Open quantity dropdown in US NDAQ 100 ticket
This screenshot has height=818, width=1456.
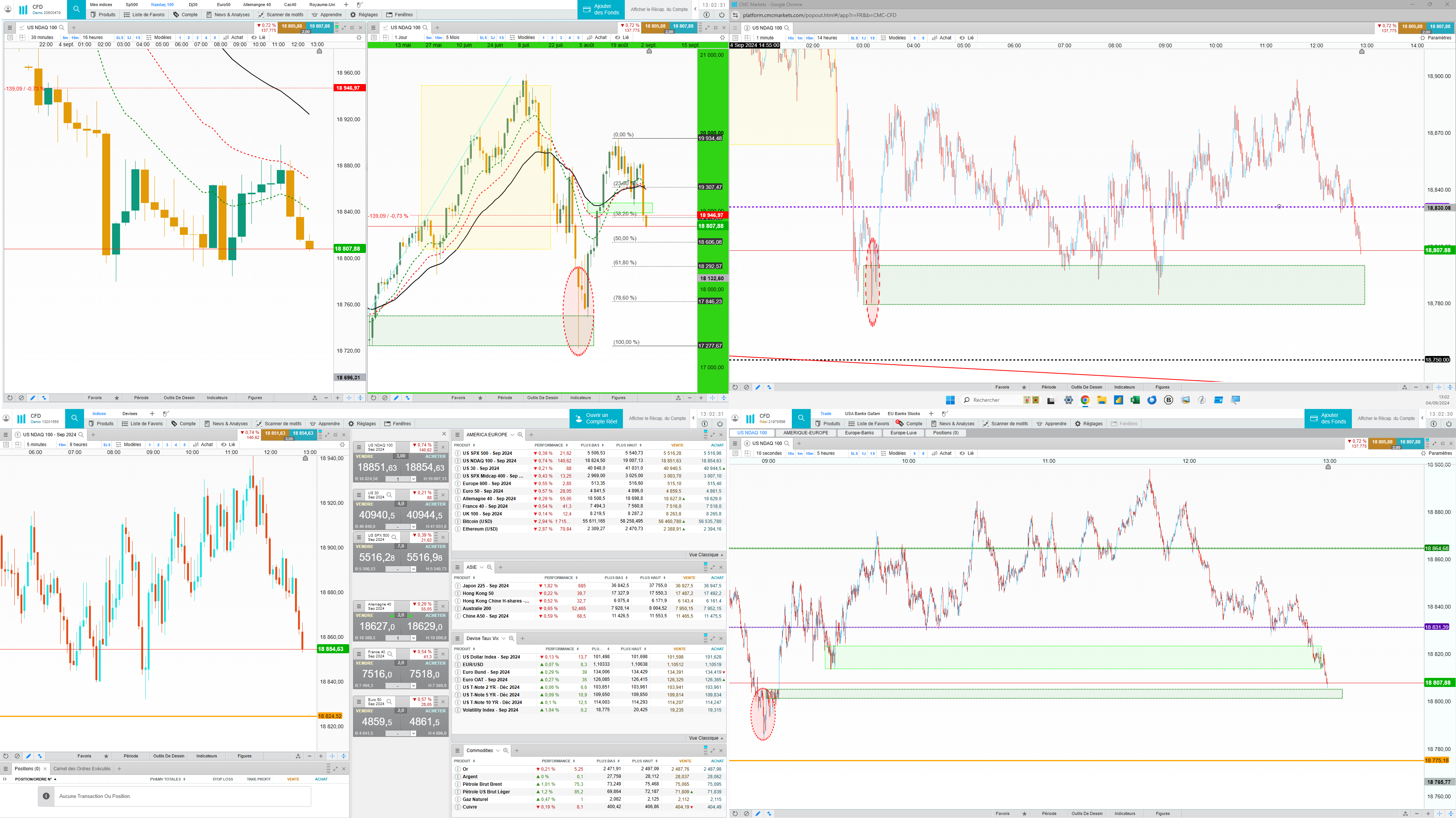[x=413, y=479]
